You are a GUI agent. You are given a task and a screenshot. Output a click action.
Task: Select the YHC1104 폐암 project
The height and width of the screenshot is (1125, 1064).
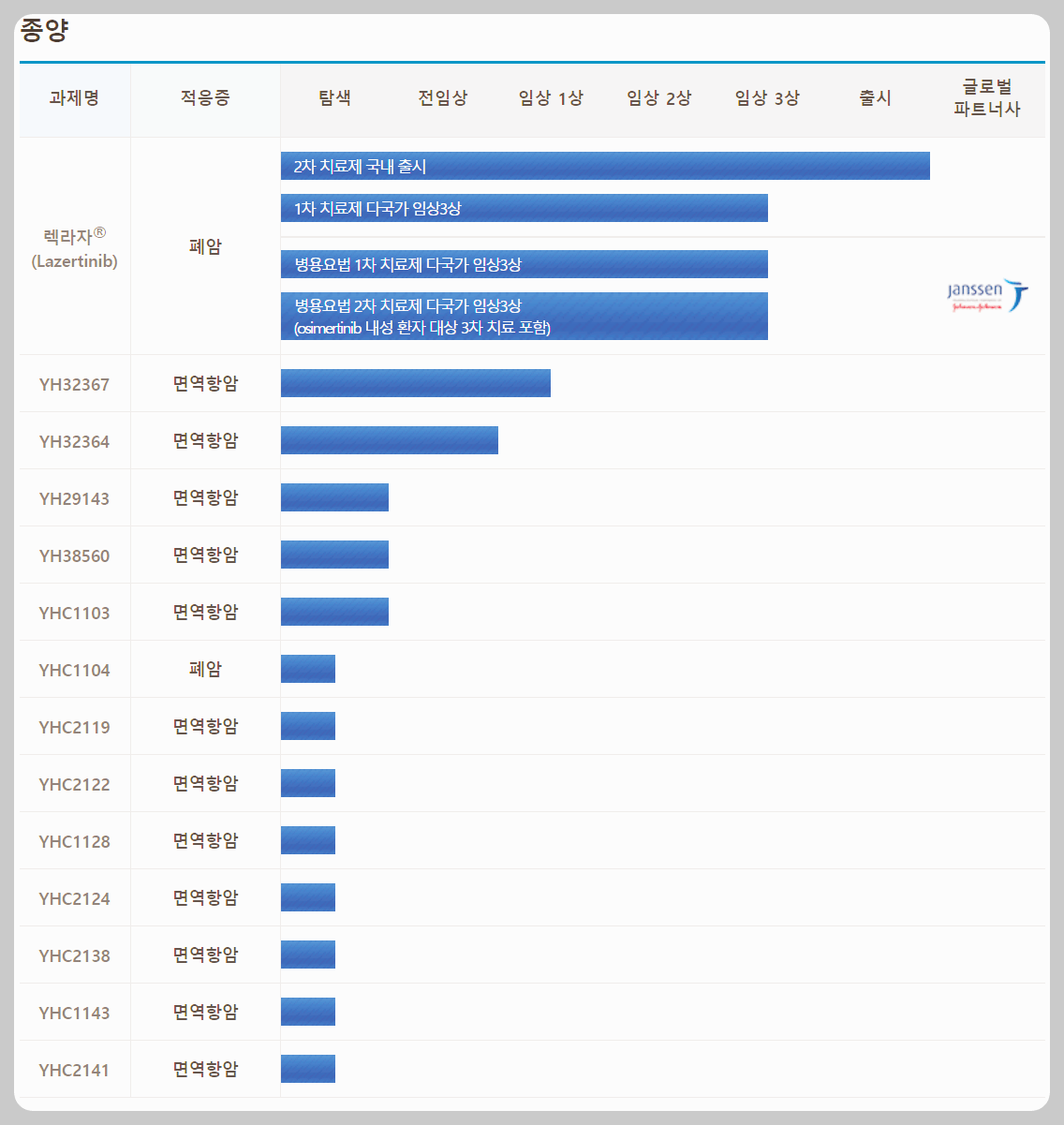(74, 669)
